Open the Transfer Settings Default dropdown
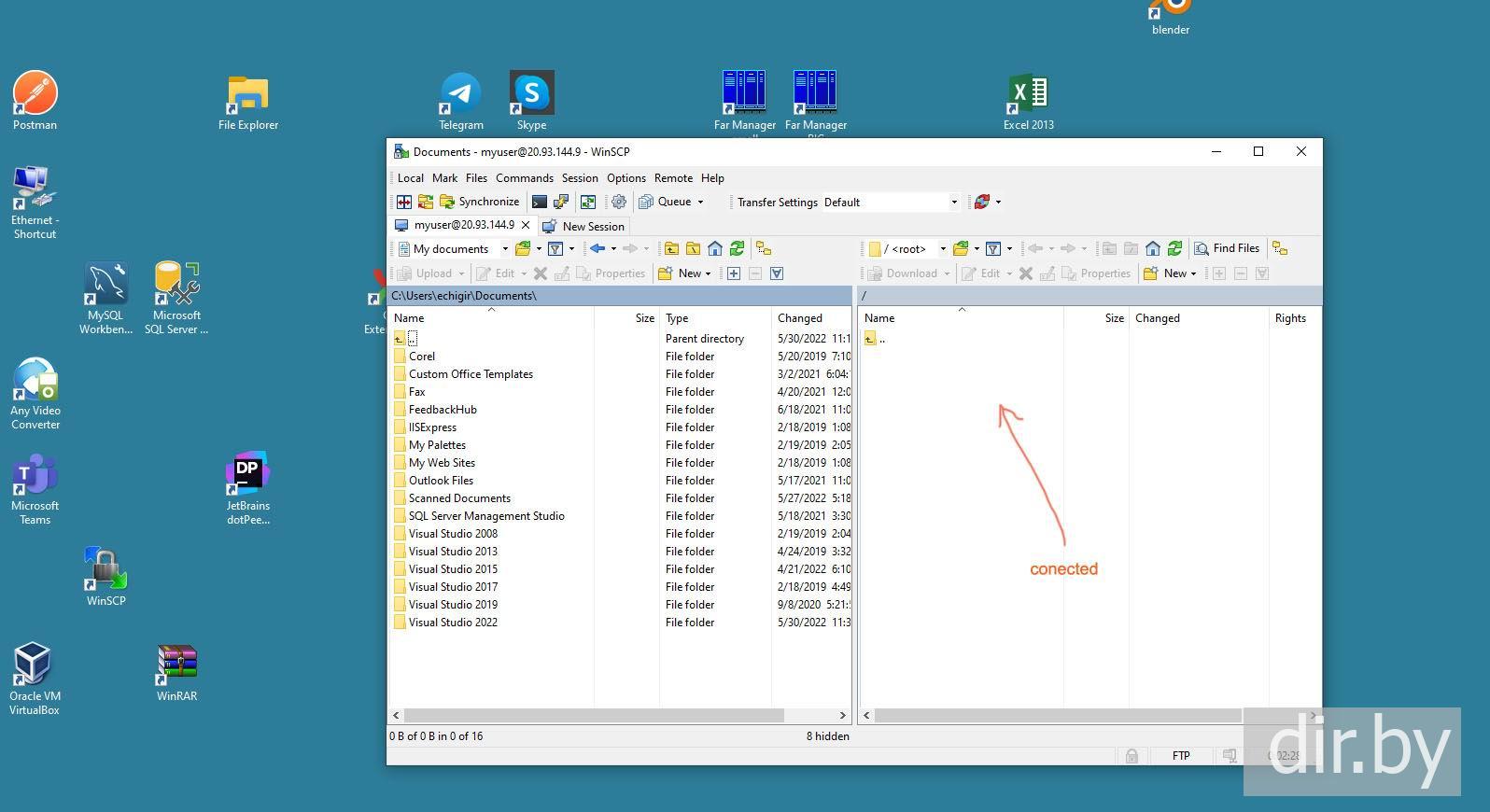The width and height of the screenshot is (1490, 812). (x=953, y=203)
